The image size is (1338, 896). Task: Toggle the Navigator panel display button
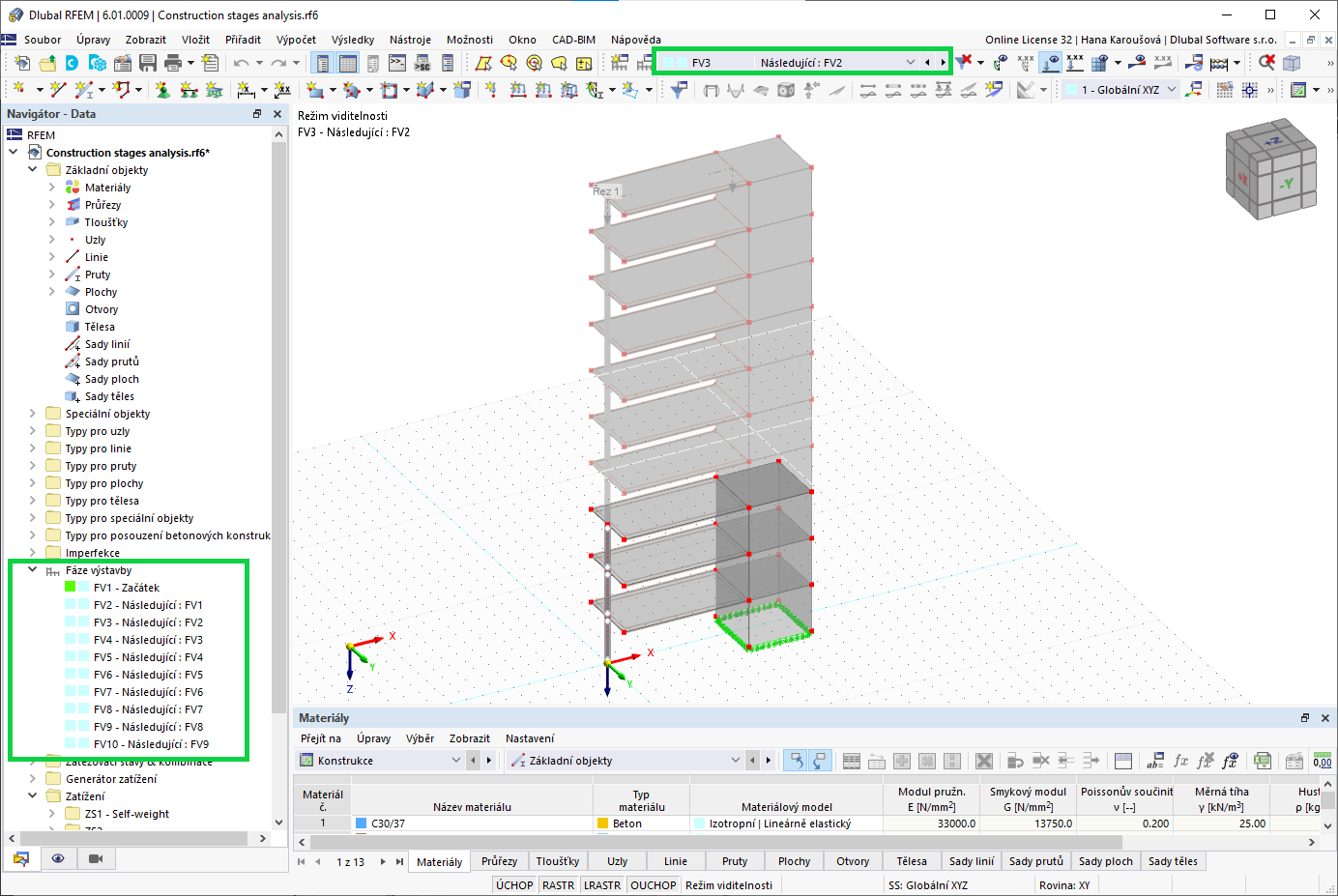(x=322, y=63)
